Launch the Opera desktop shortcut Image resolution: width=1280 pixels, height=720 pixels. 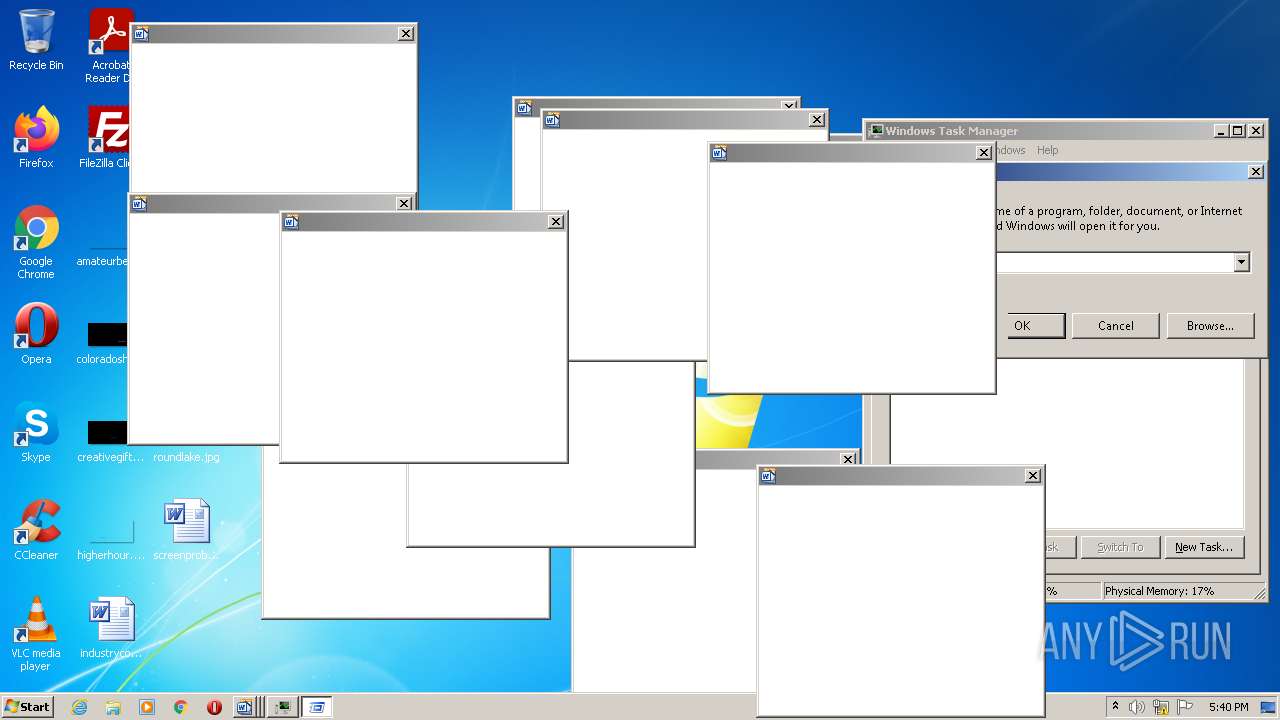coord(36,334)
